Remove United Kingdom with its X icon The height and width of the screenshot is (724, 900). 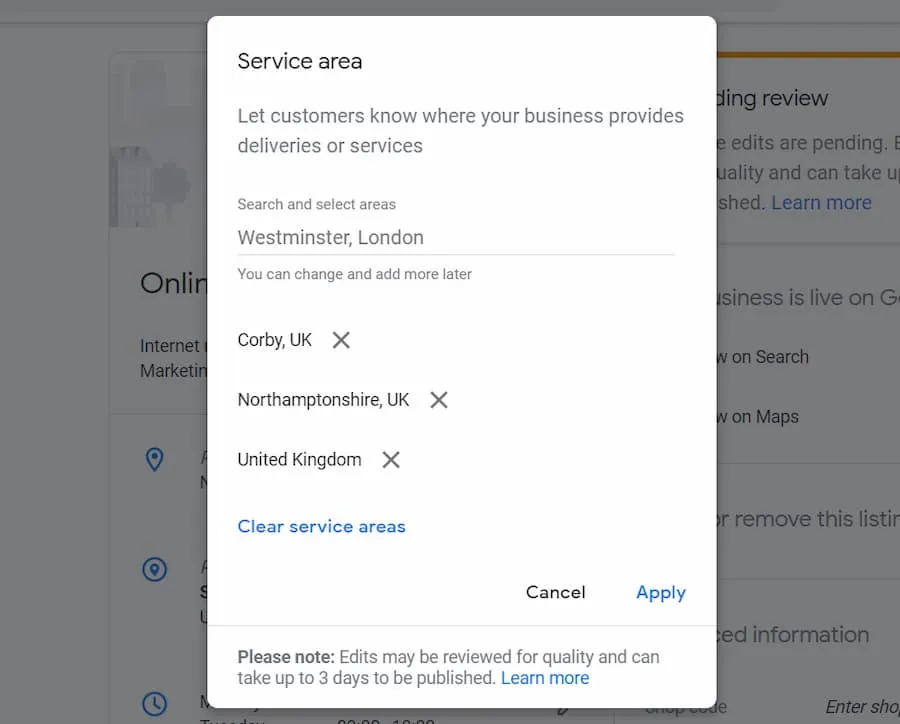[x=391, y=460]
